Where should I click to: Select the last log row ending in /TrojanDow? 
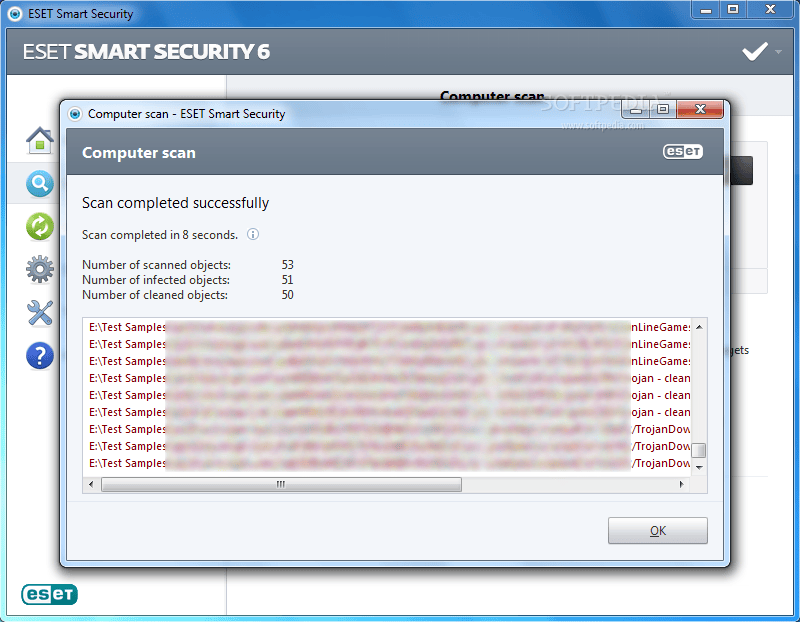389,463
